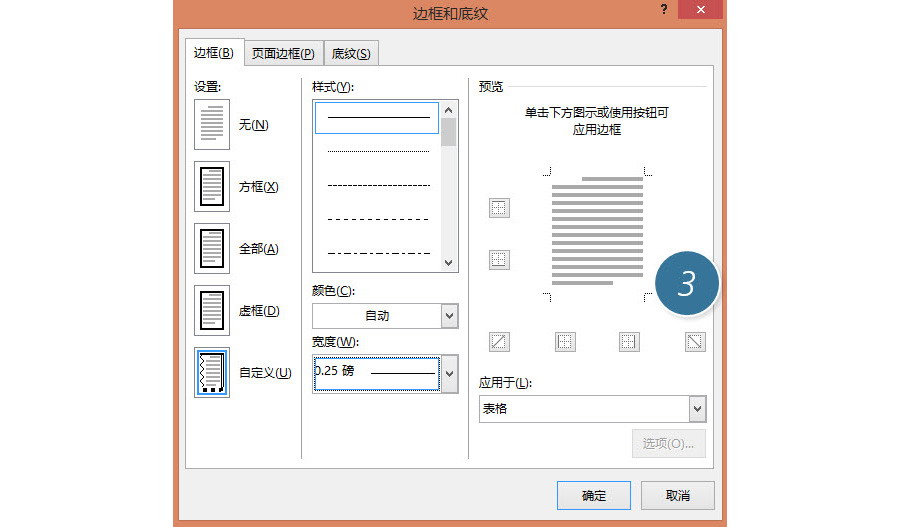Click the 确定 button
The width and height of the screenshot is (900, 527).
tap(593, 495)
